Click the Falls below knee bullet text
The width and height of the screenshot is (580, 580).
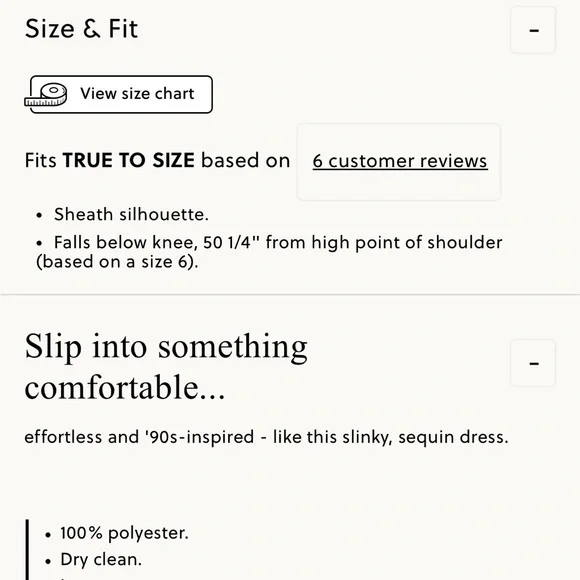coord(269,252)
